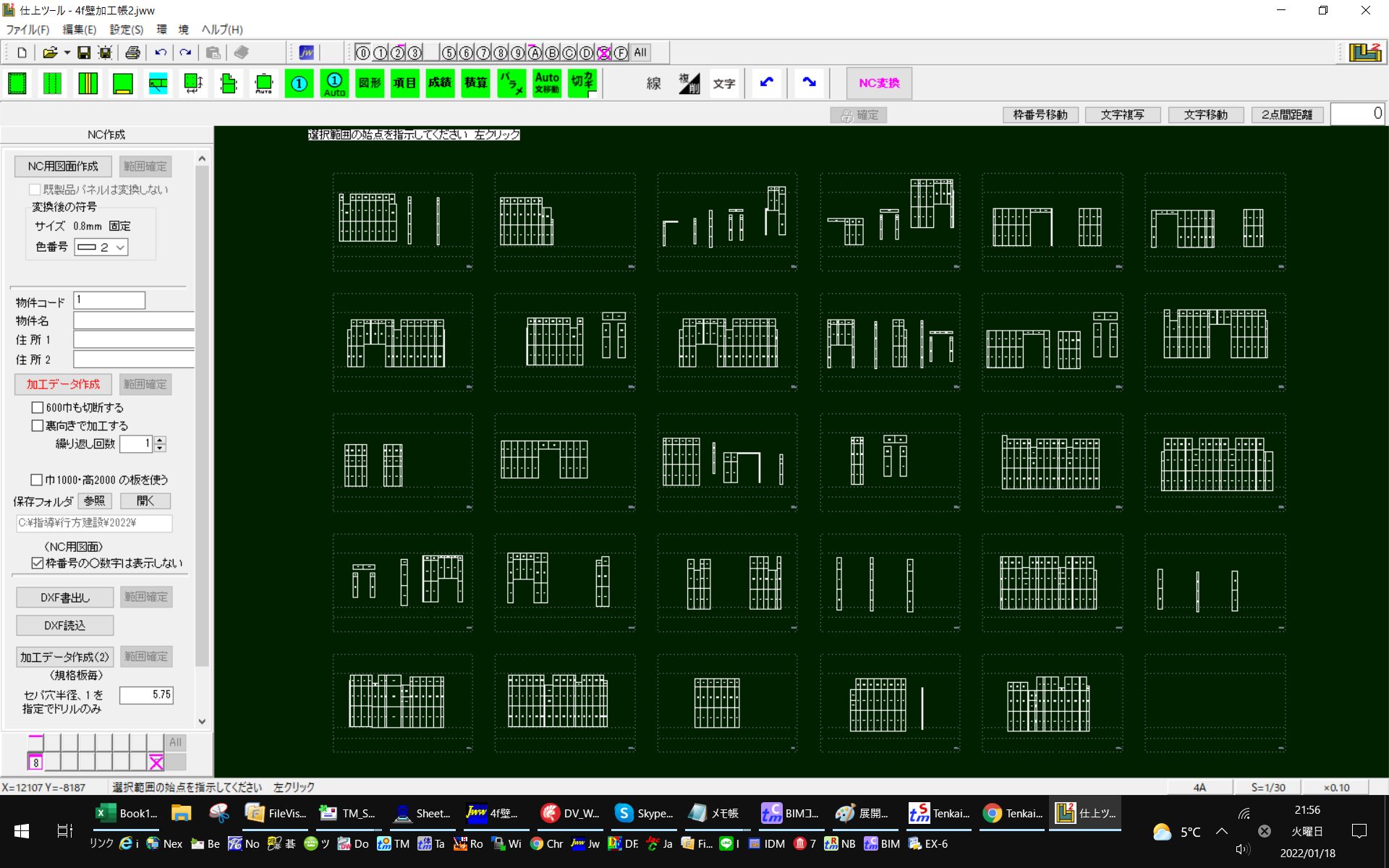This screenshot has width=1389, height=868.
Task: Select the top-left wall panel drawing thumbnail
Action: [402, 221]
